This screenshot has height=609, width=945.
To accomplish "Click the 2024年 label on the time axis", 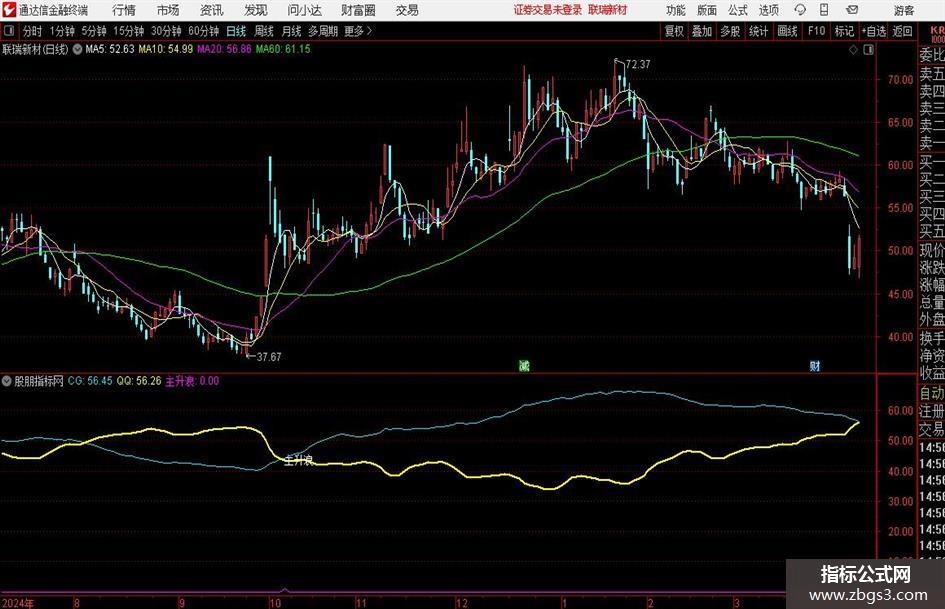I will click(17, 603).
